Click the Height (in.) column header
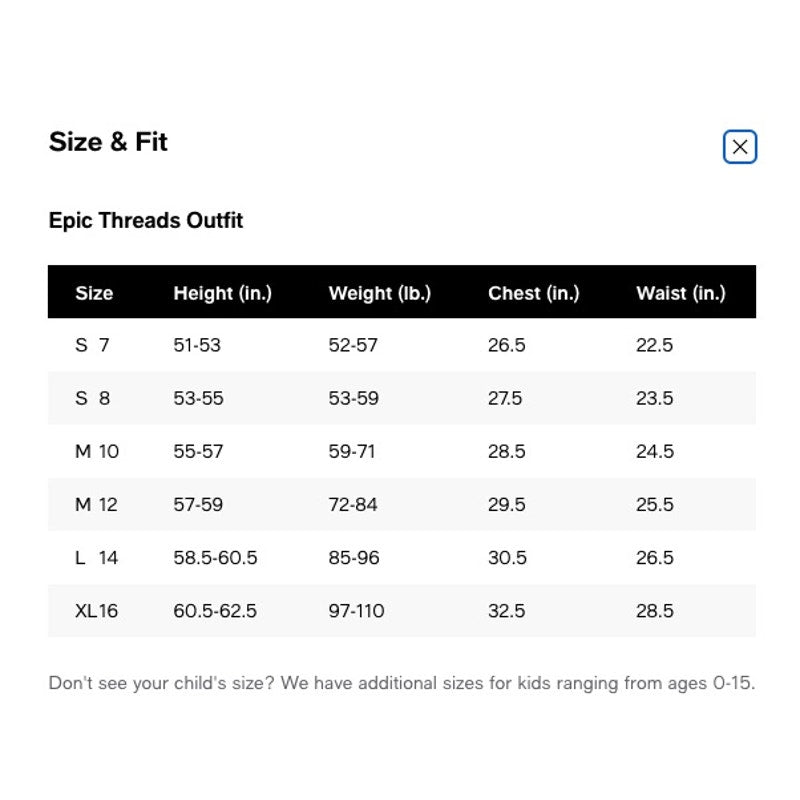The height and width of the screenshot is (800, 800). pos(222,293)
